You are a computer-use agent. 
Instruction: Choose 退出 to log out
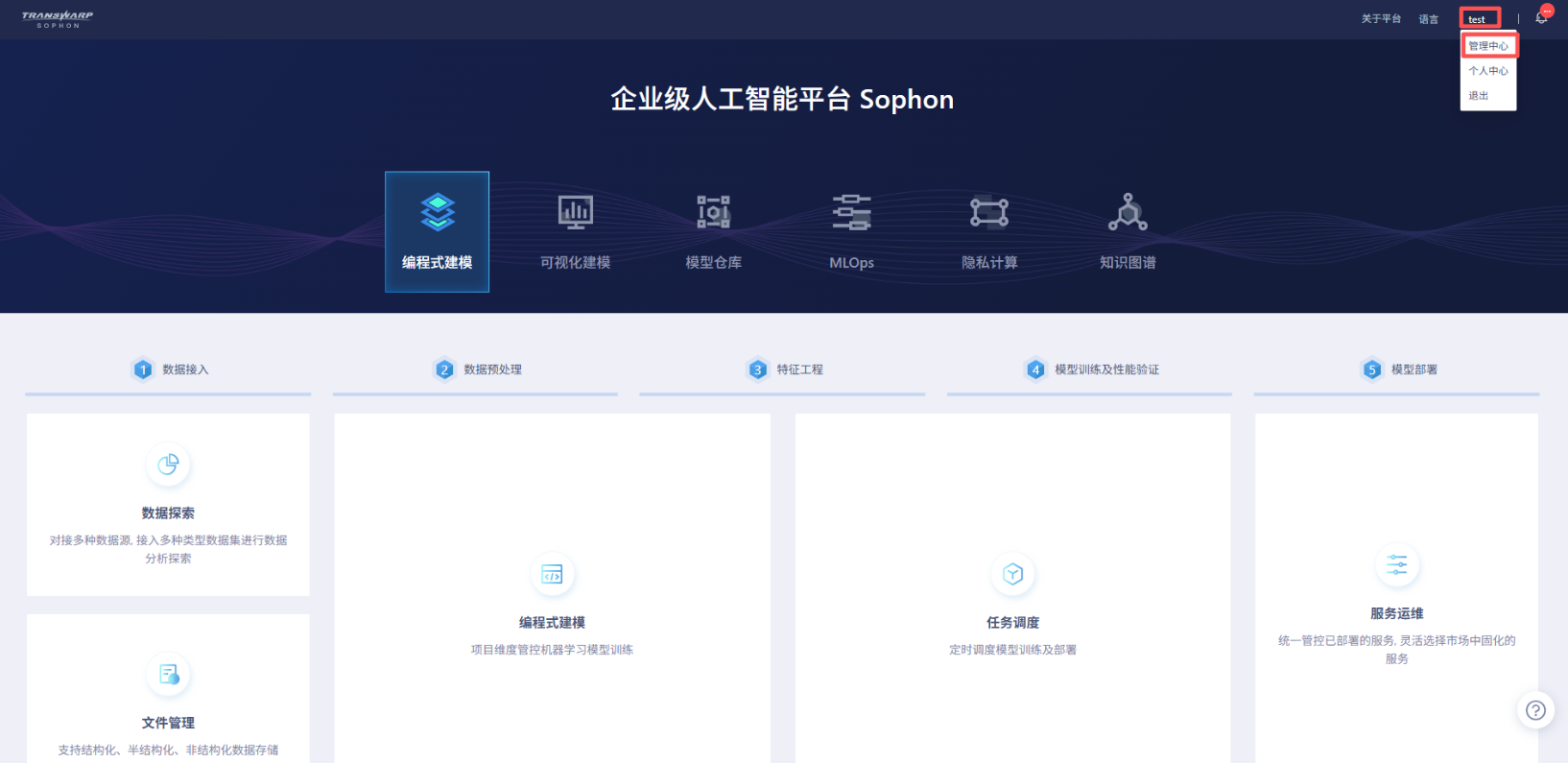pos(1479,96)
